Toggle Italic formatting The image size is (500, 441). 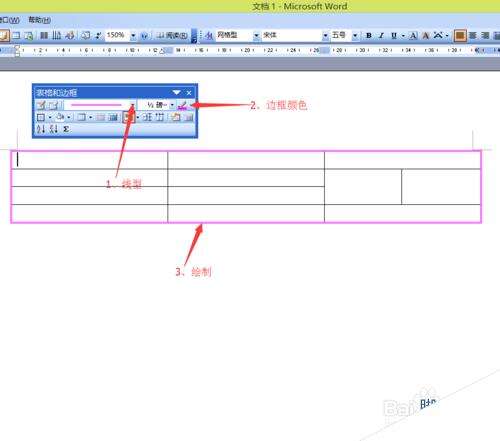point(381,35)
